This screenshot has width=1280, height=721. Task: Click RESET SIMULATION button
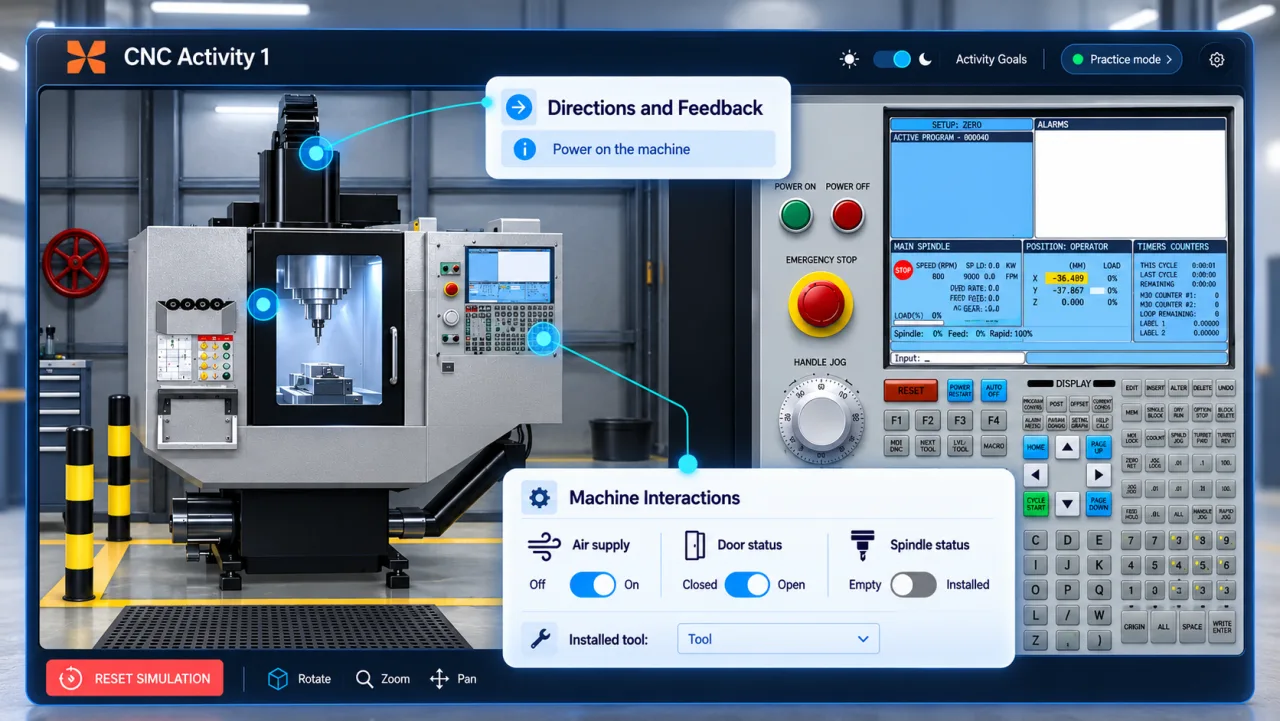[137, 678]
